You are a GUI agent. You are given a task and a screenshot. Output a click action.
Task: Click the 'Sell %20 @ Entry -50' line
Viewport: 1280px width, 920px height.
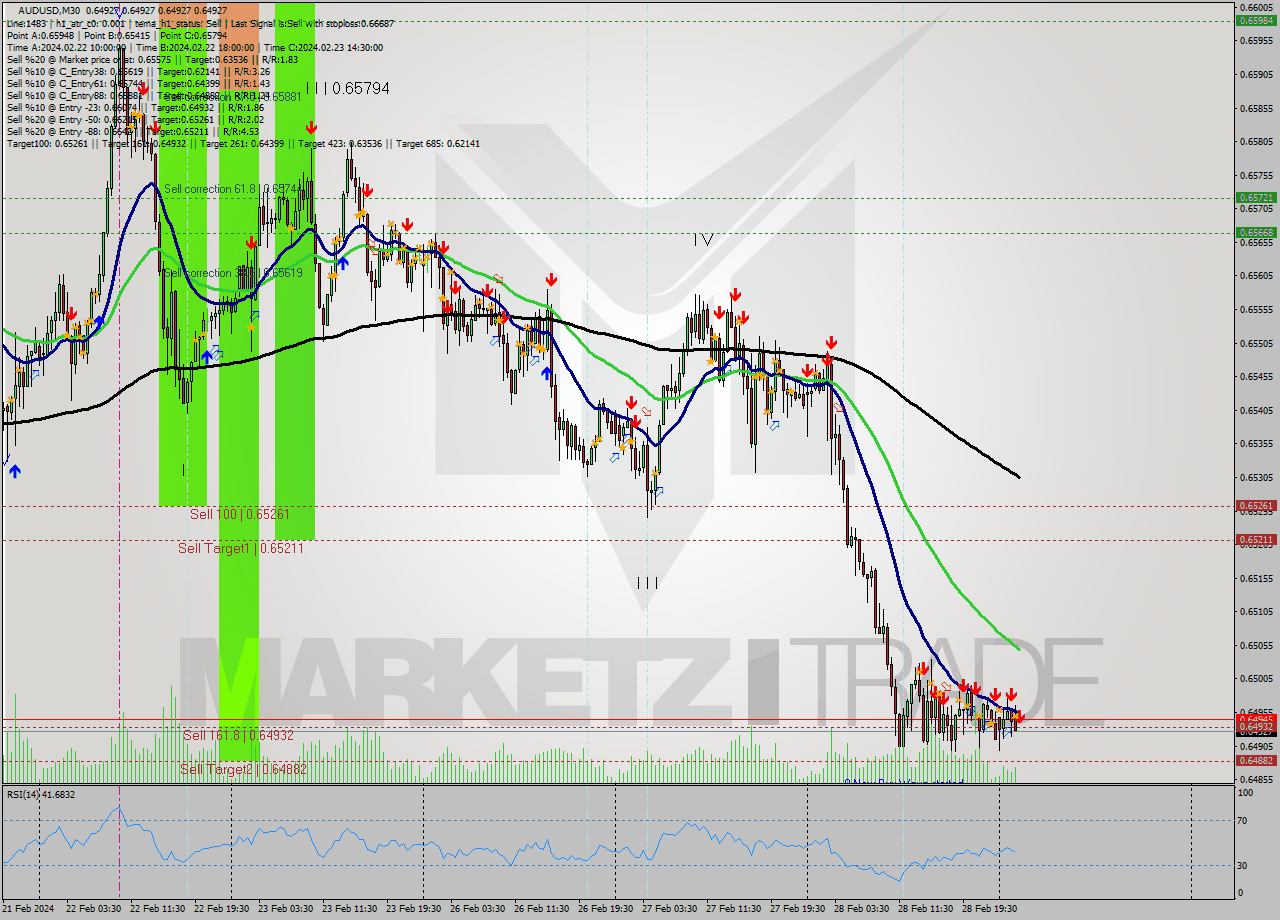click(135, 119)
